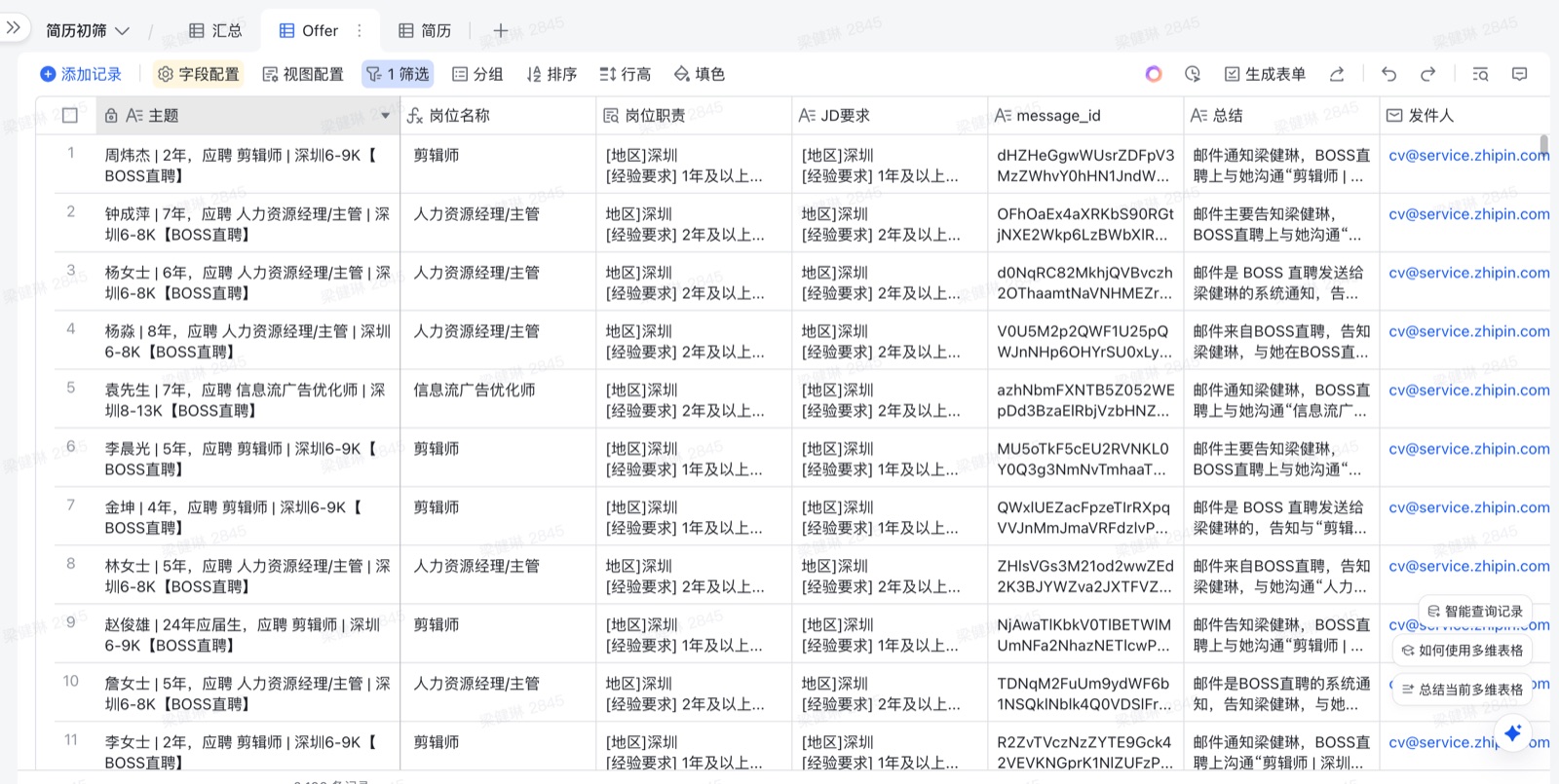Screen dimensions: 1559x784
Task: Select the 发件人 column header
Action: [x=1464, y=115]
